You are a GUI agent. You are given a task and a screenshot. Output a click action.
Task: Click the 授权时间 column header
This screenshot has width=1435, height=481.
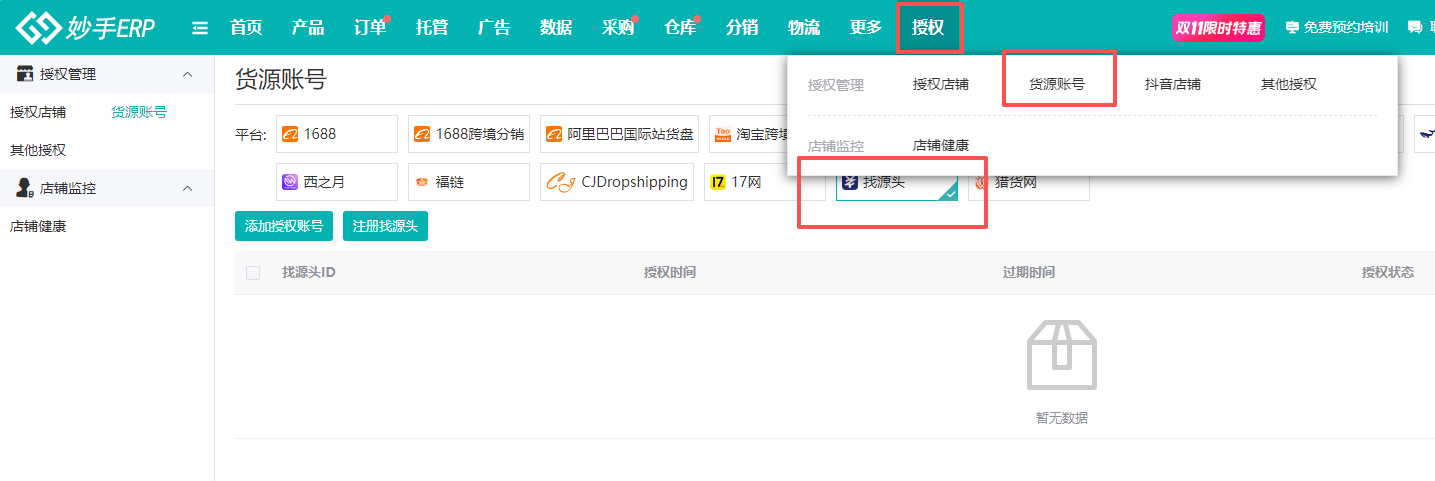click(x=670, y=273)
